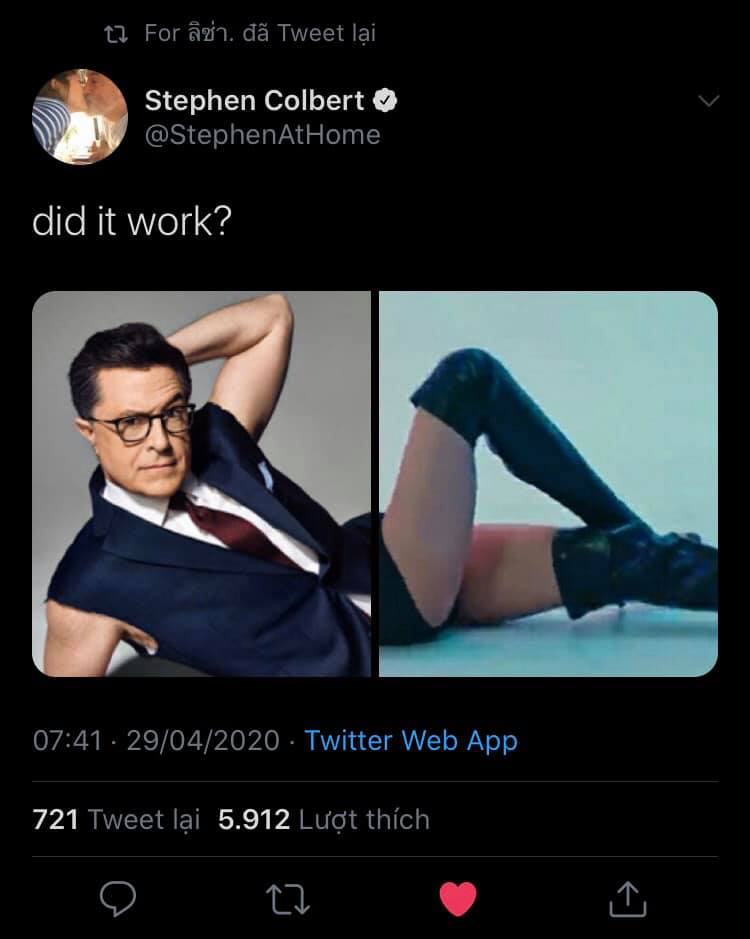750x939 pixels.
Task: Open Stephen Colbert's profile avatar
Action: (80, 117)
